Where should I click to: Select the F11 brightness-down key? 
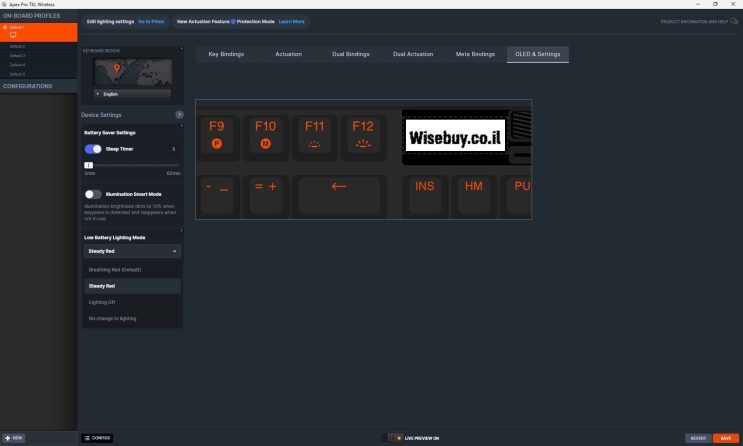point(314,135)
